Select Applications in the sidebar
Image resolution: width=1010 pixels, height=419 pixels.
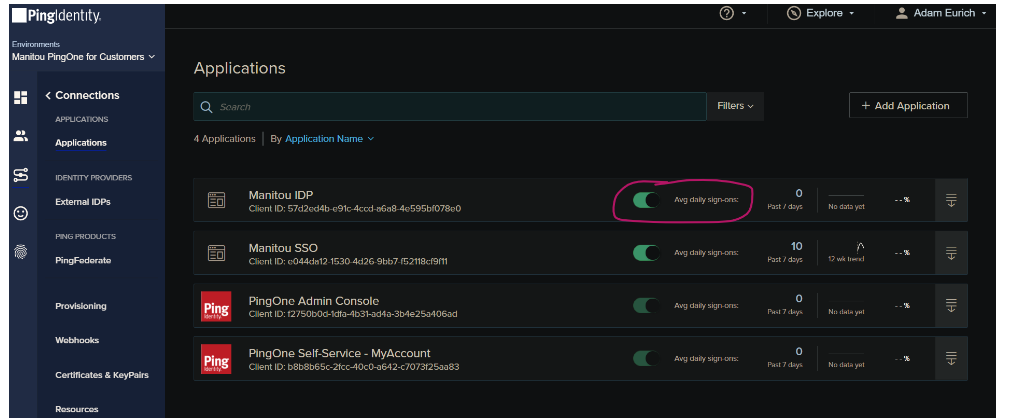pyautogui.click(x=81, y=143)
